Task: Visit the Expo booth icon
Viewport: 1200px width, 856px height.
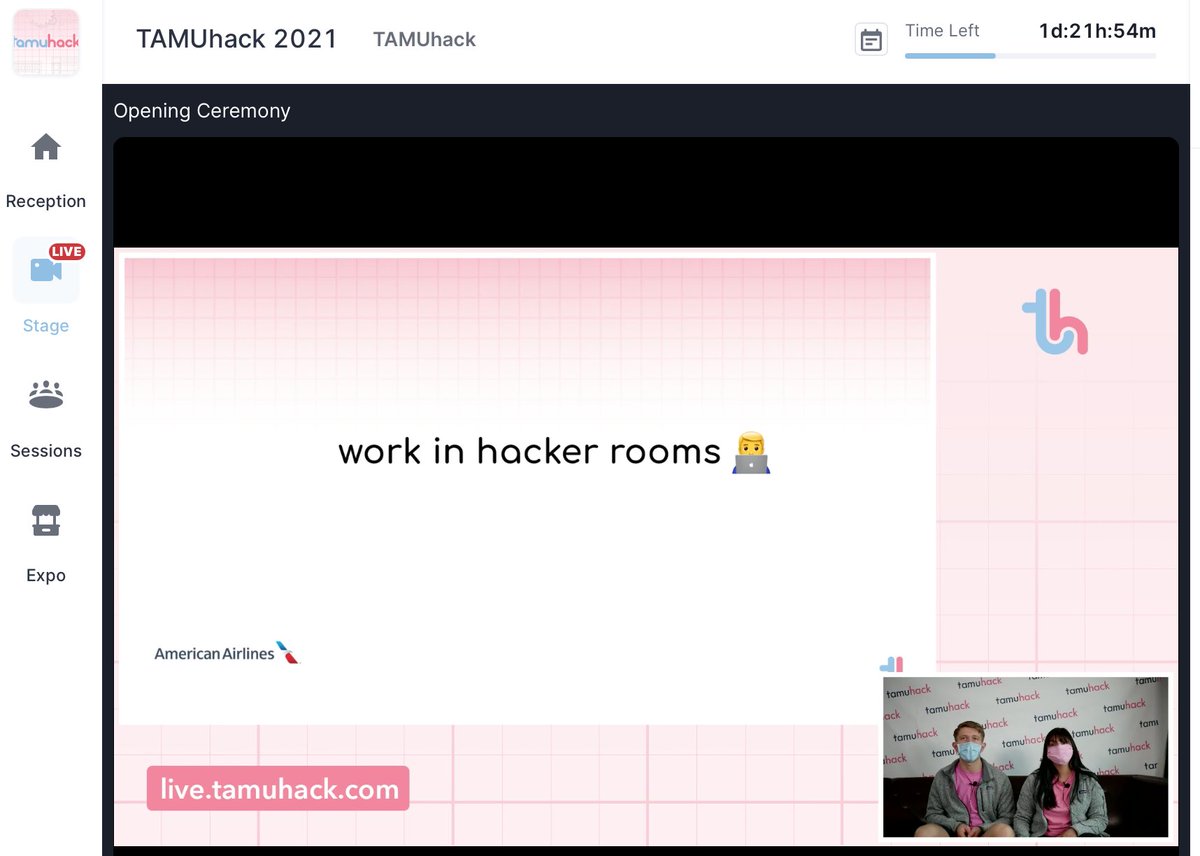Action: 46,520
